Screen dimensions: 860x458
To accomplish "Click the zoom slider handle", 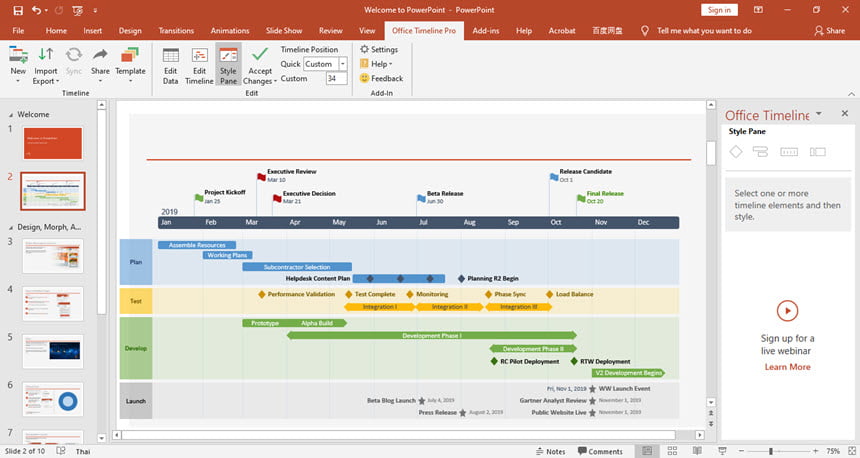I will 771,451.
